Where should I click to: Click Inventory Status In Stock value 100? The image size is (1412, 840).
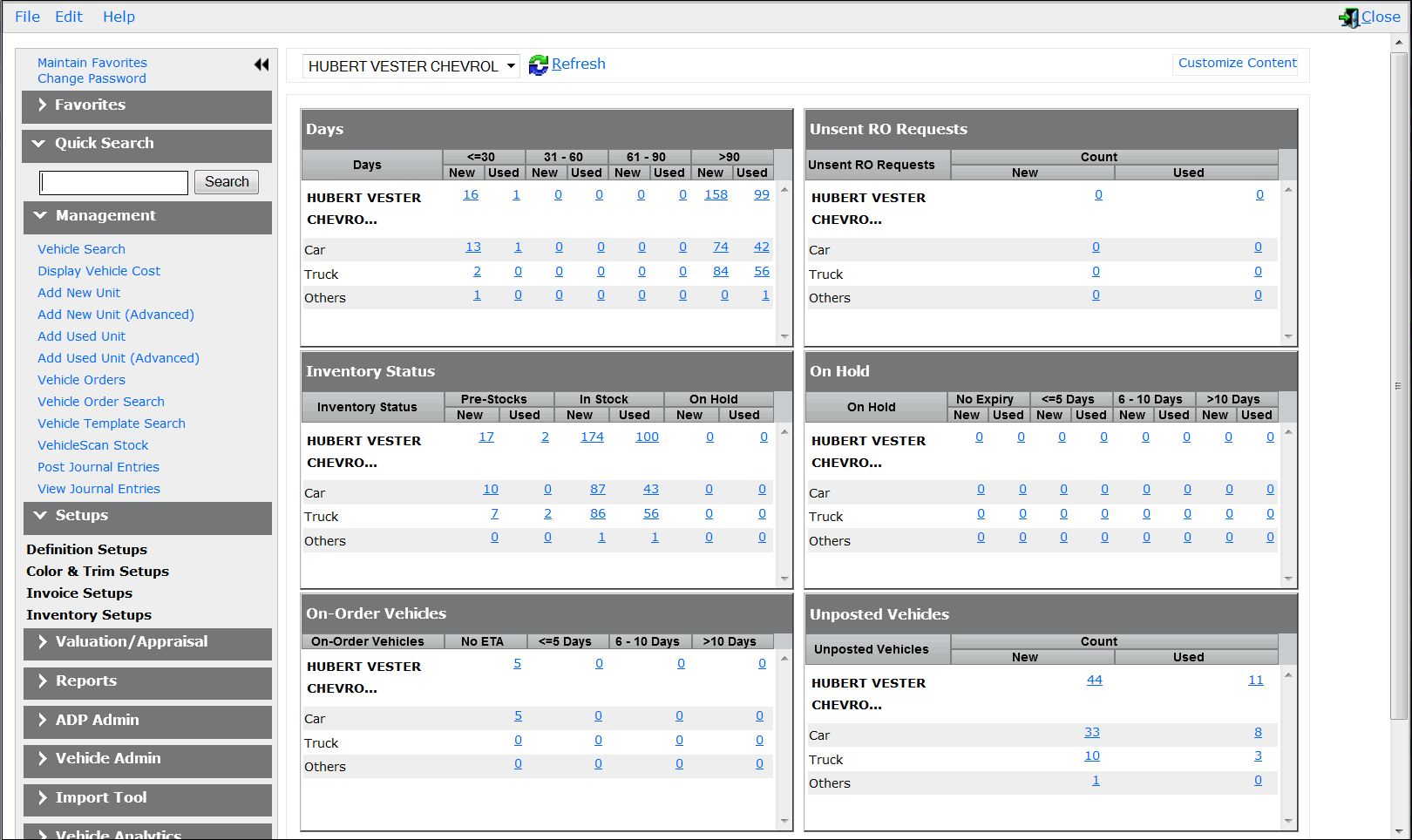tap(647, 437)
